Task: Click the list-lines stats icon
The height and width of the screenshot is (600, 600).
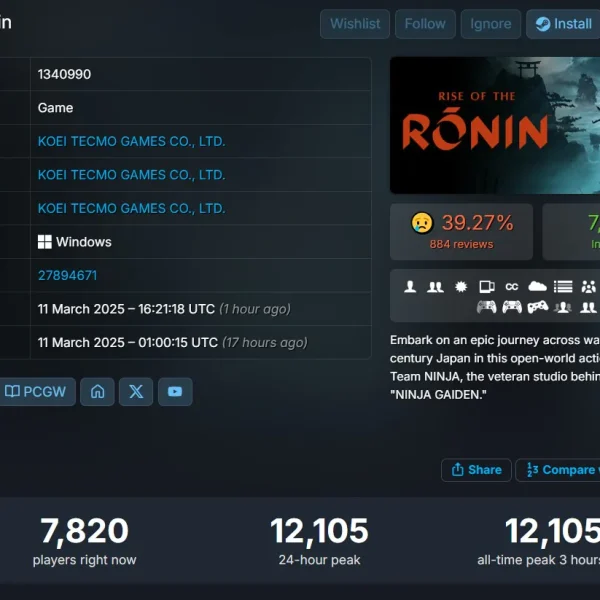Action: pyautogui.click(x=563, y=286)
